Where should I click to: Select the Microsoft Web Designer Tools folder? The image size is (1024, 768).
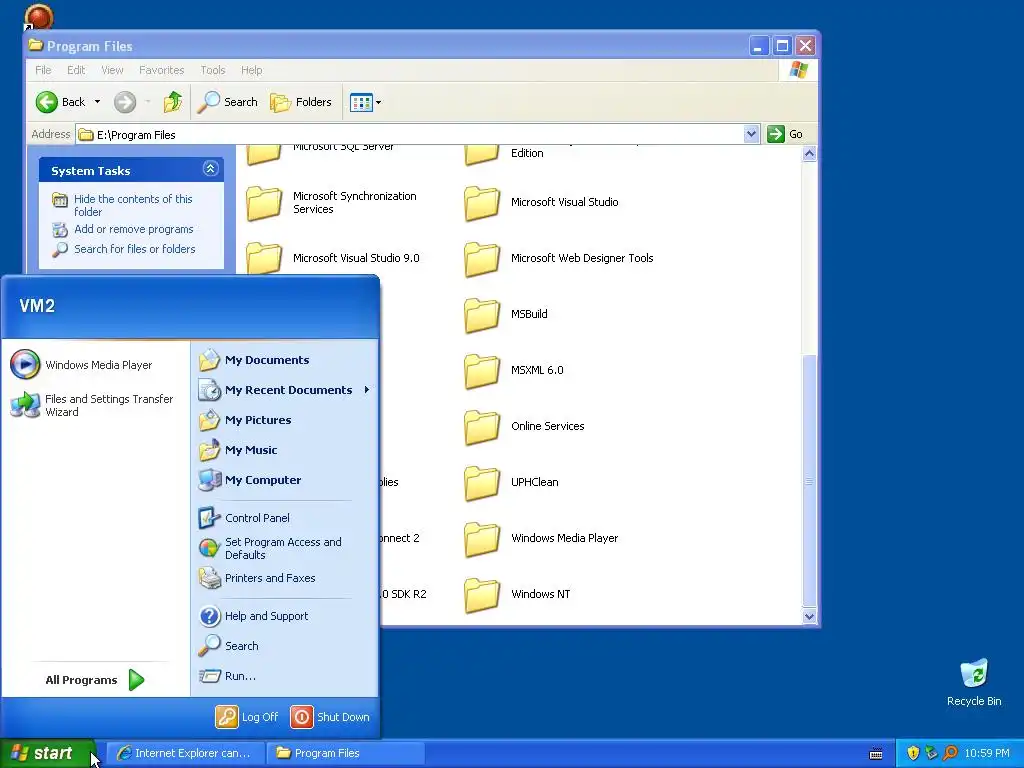point(559,258)
